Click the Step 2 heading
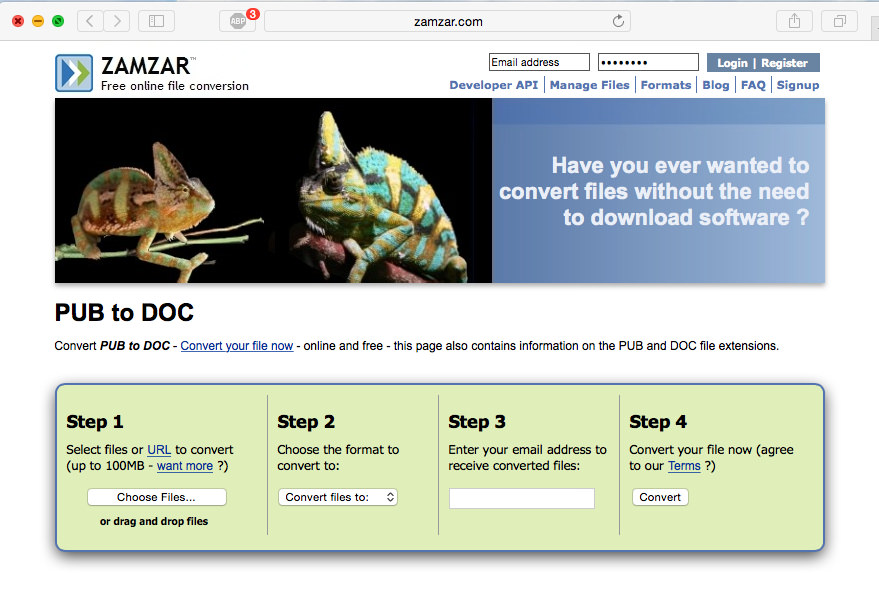 click(306, 422)
